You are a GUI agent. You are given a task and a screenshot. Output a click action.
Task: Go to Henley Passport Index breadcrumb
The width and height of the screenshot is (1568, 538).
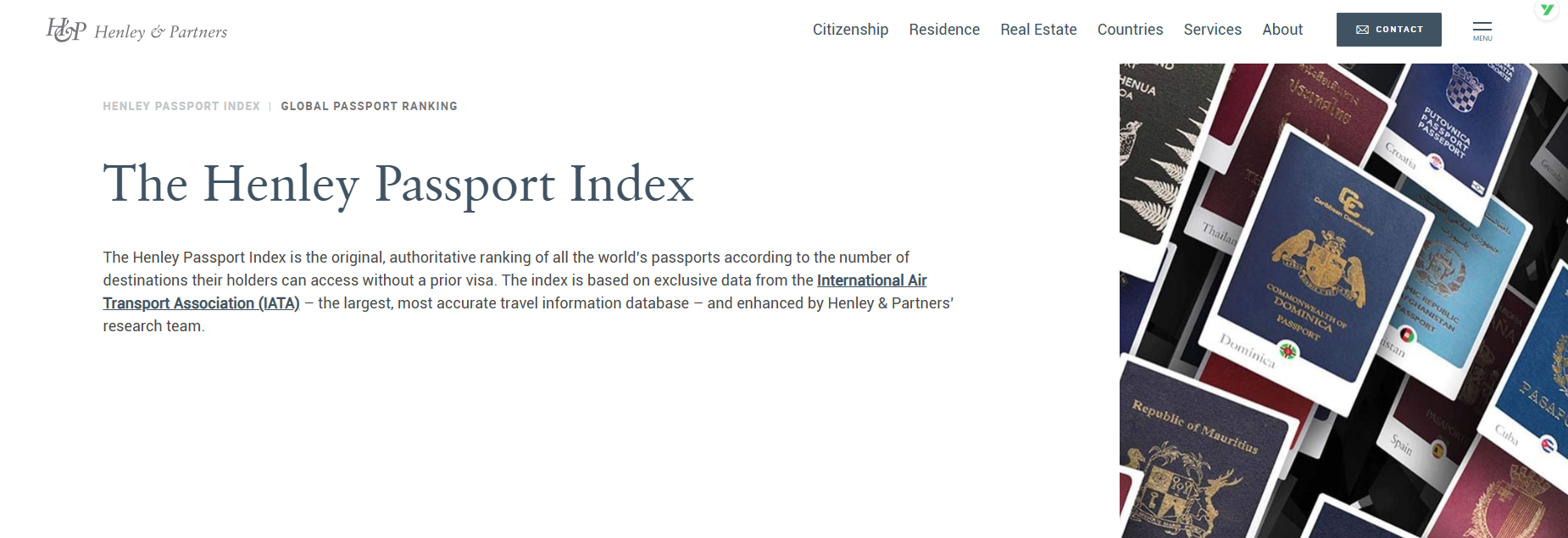(x=181, y=107)
